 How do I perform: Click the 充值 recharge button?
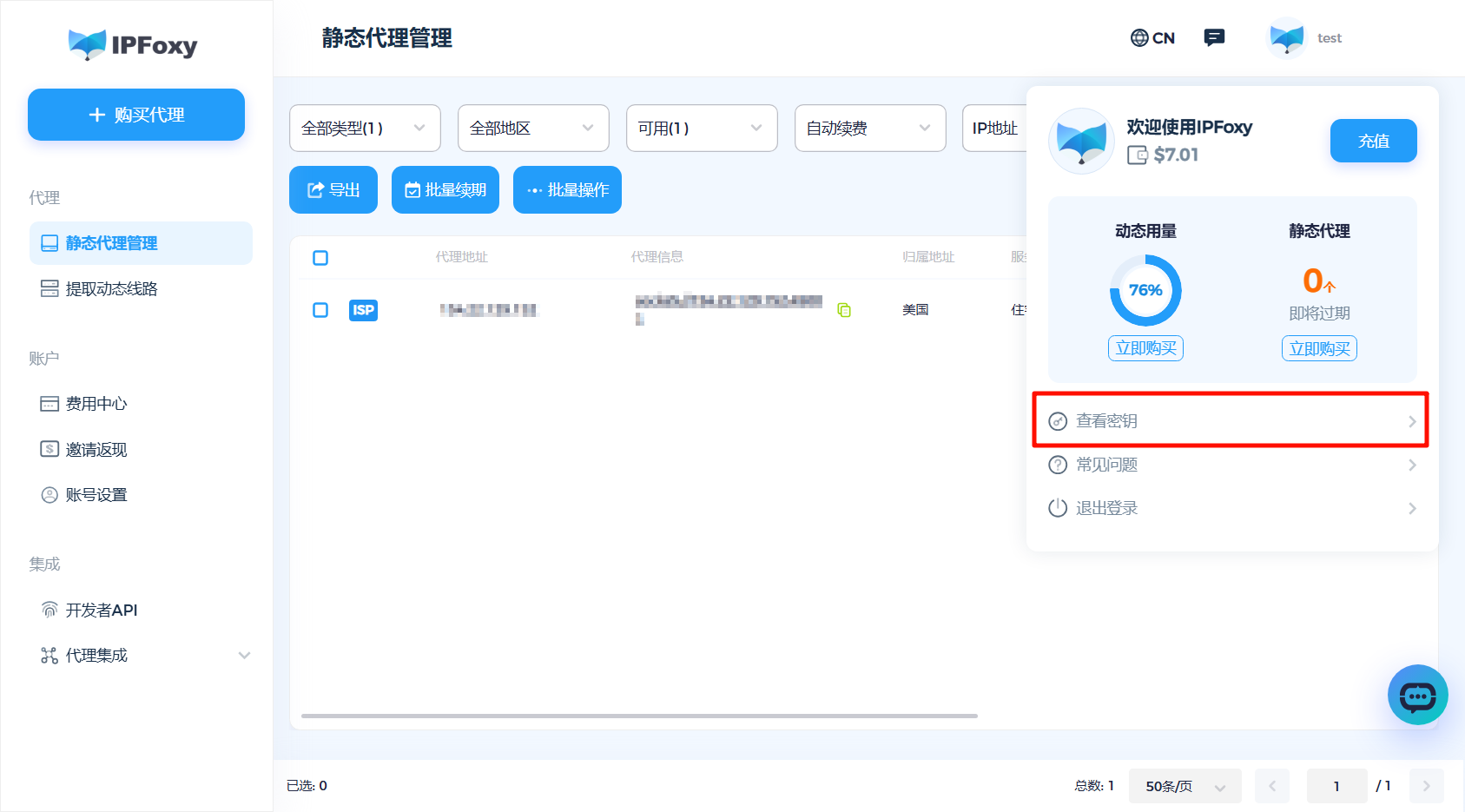click(x=1373, y=140)
